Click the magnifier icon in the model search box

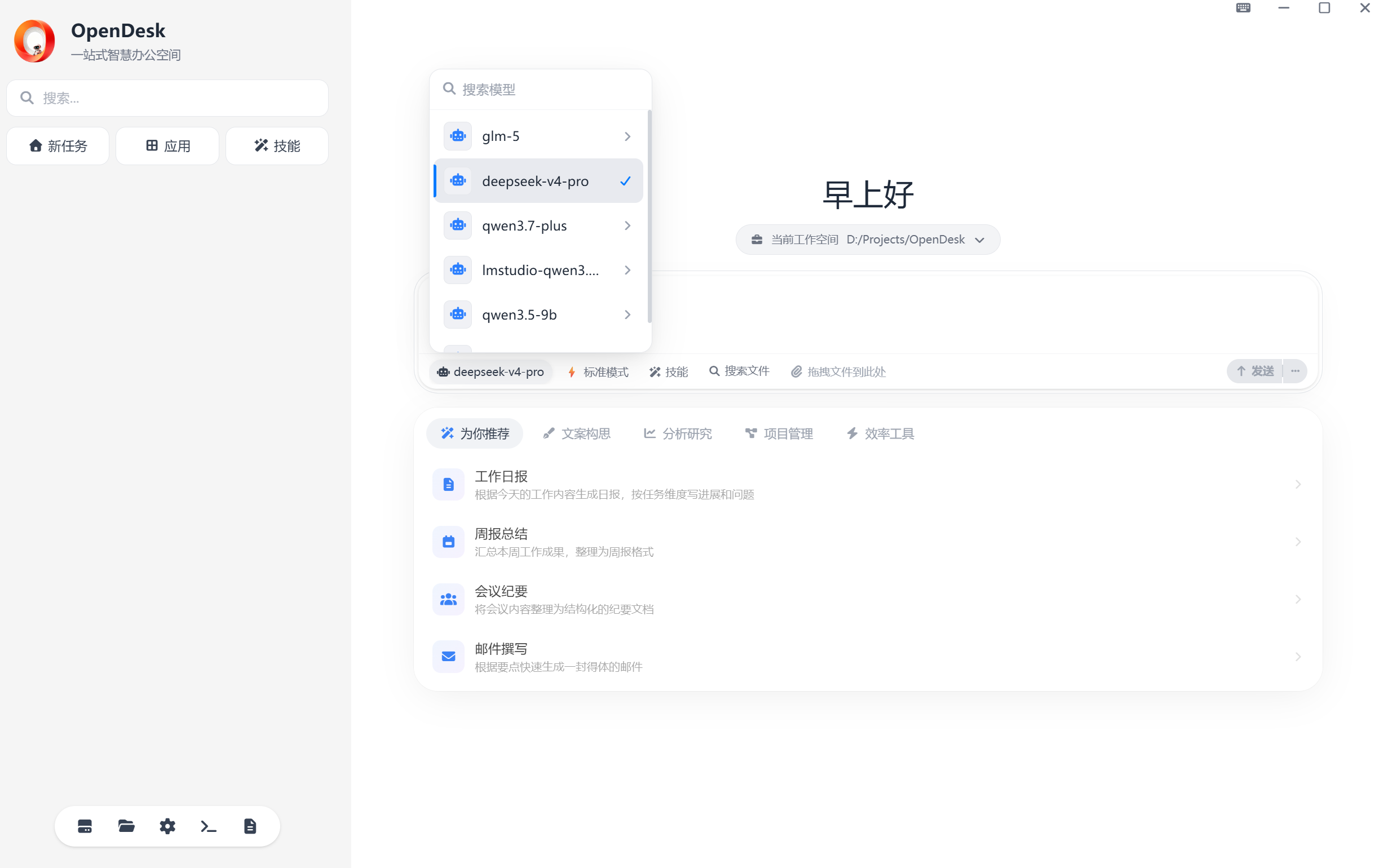[x=449, y=88]
